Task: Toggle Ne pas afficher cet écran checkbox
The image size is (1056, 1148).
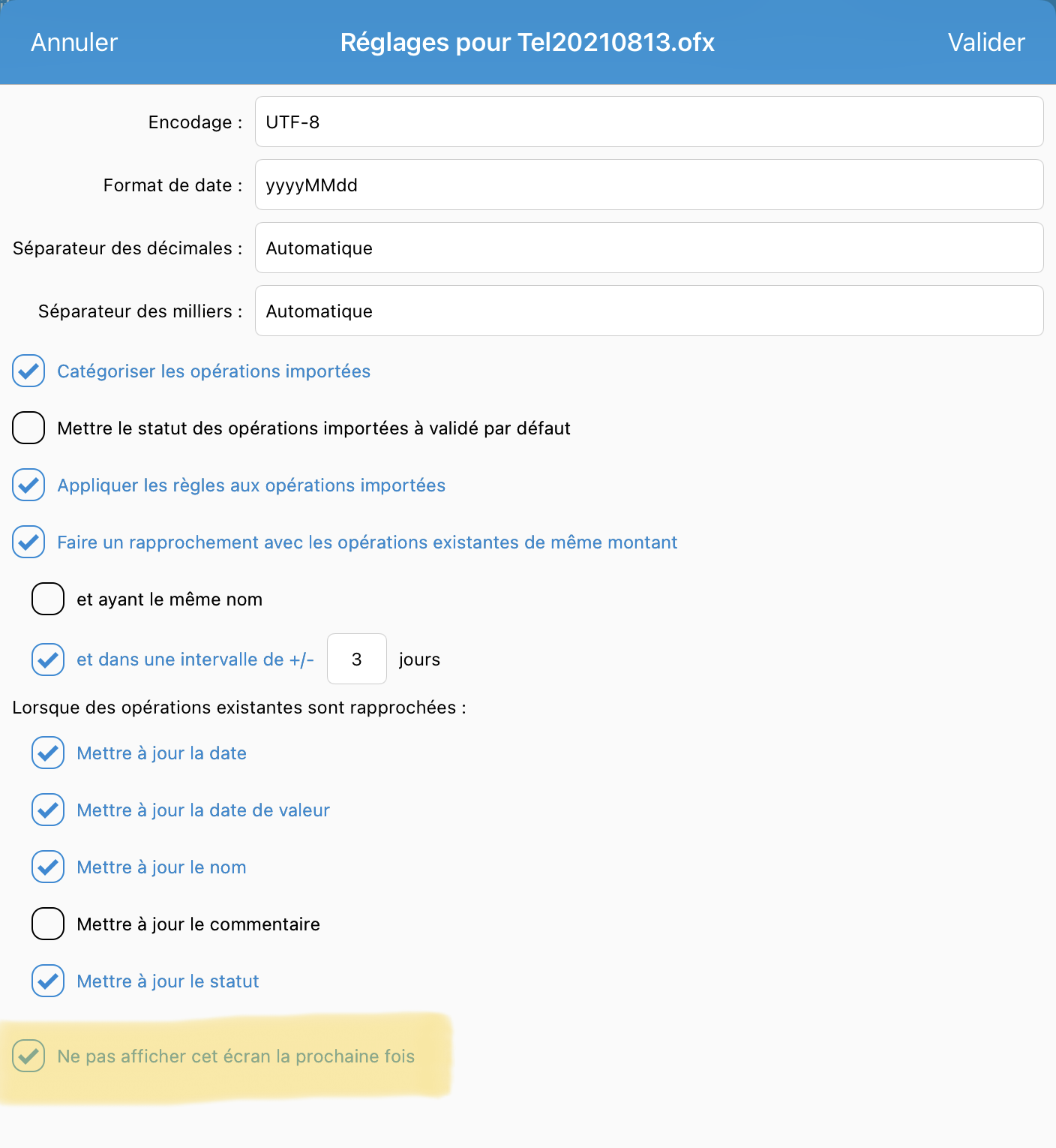Action: point(28,1056)
